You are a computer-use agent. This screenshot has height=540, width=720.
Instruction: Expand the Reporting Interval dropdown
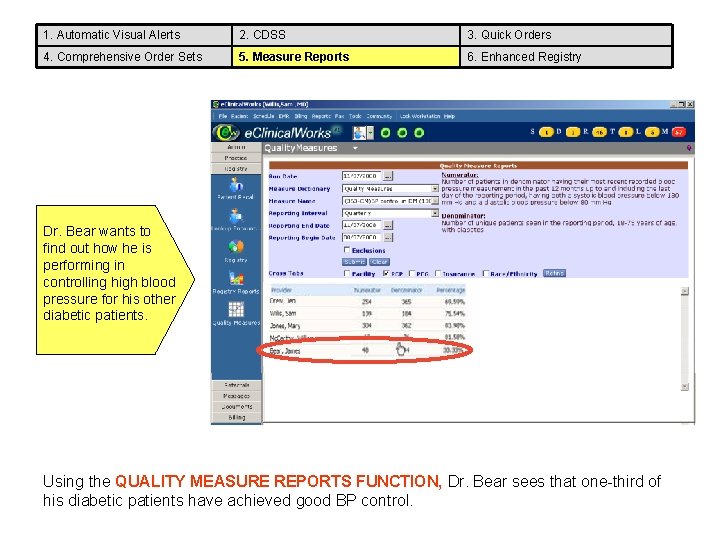pos(434,213)
